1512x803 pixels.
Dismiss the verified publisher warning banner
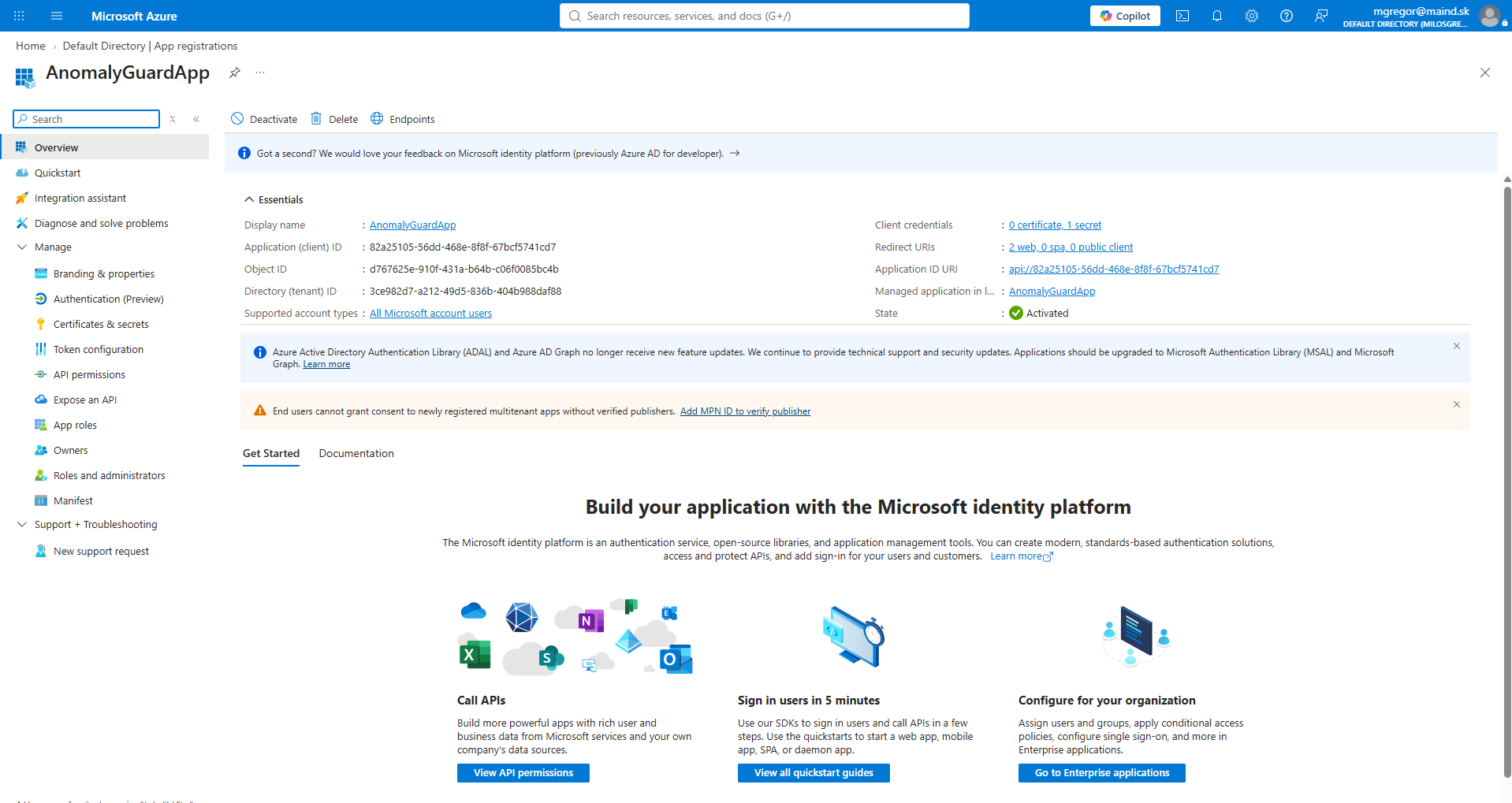pos(1457,404)
